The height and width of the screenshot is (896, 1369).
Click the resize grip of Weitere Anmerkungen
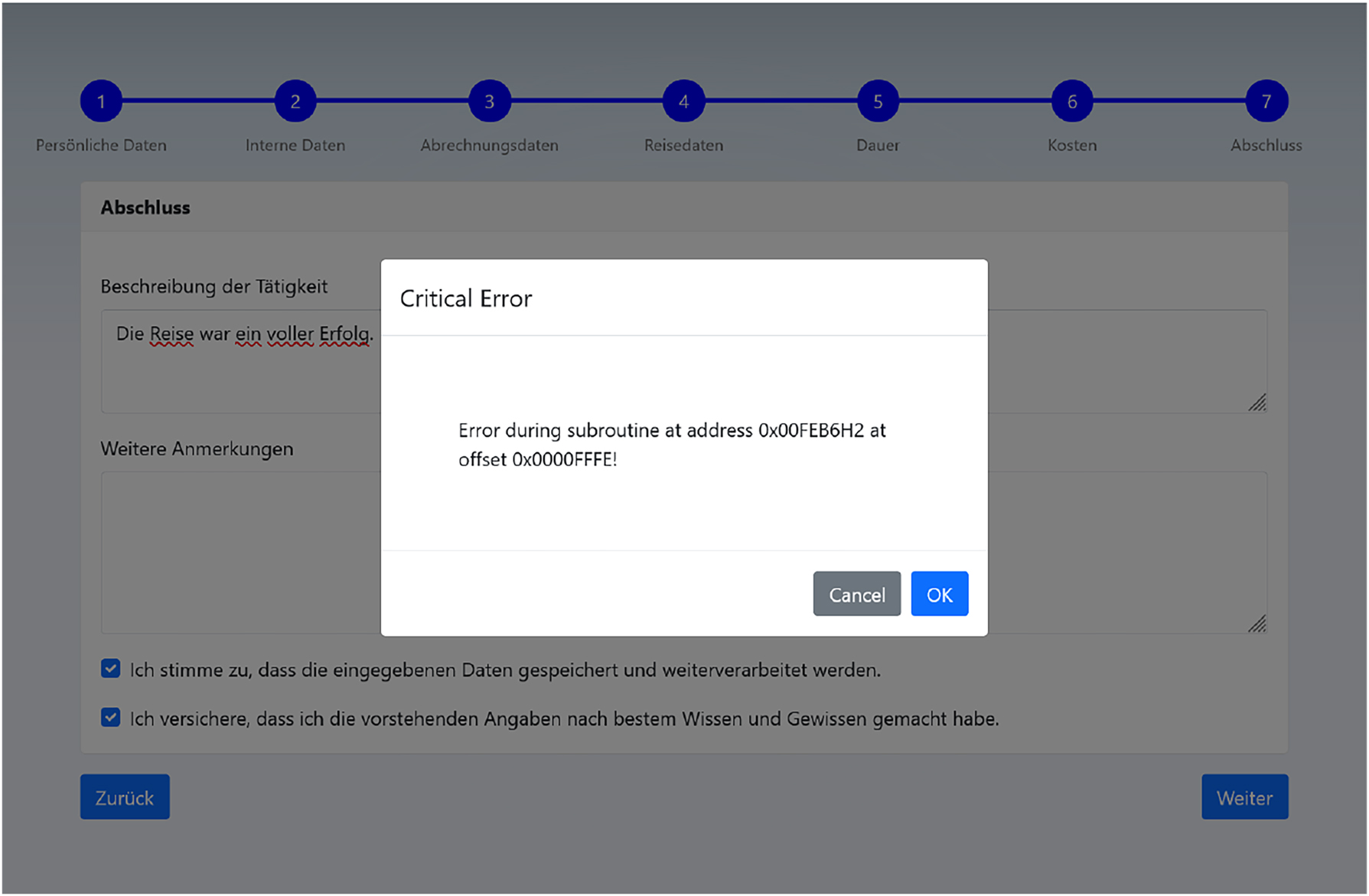tap(1259, 624)
